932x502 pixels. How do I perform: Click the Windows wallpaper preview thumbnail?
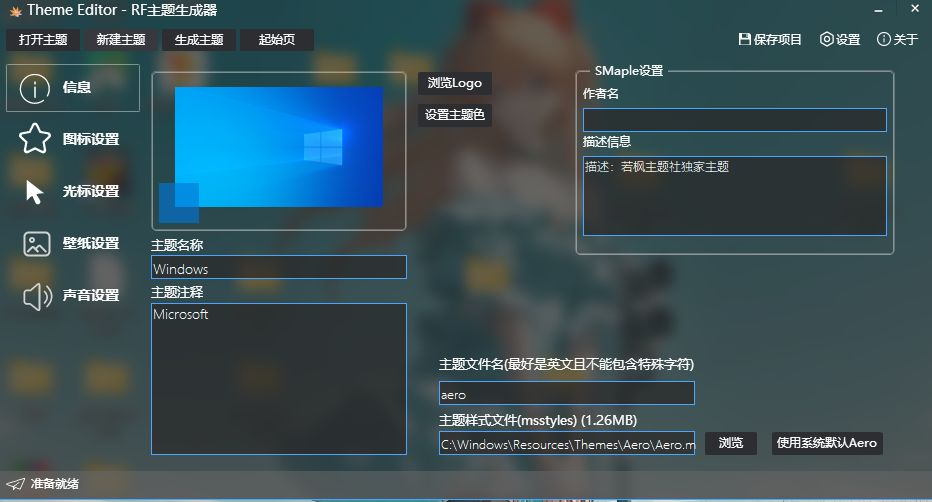(x=279, y=147)
